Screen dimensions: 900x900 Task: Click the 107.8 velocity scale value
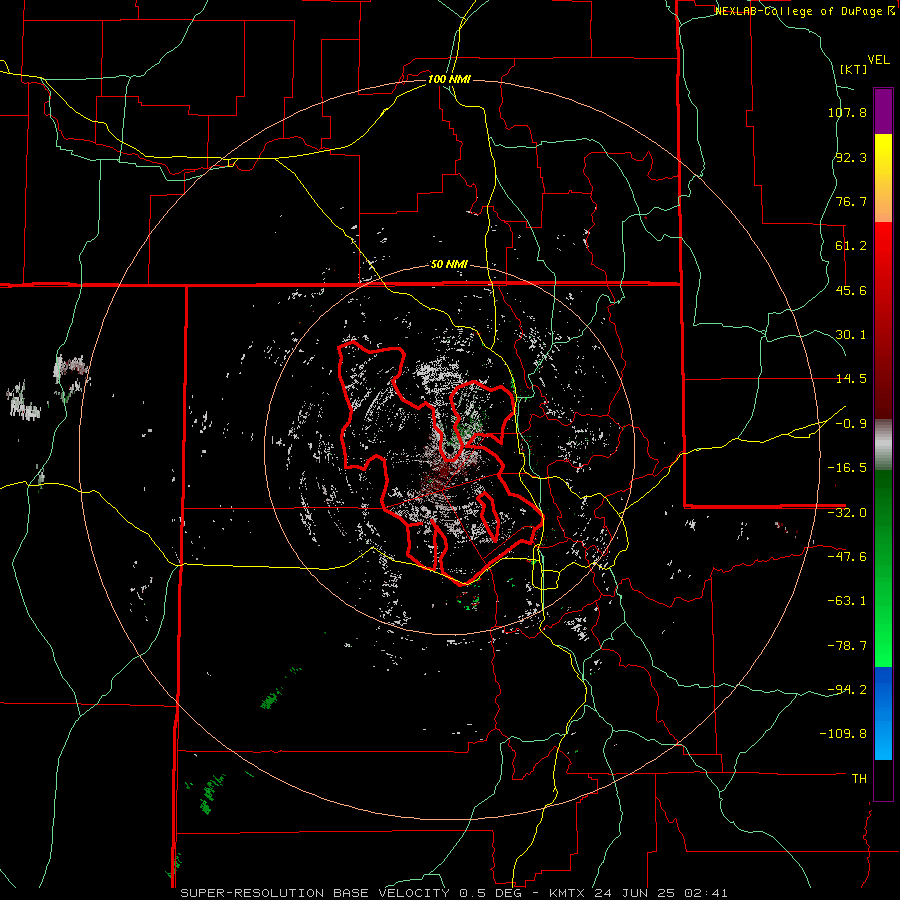pos(847,112)
